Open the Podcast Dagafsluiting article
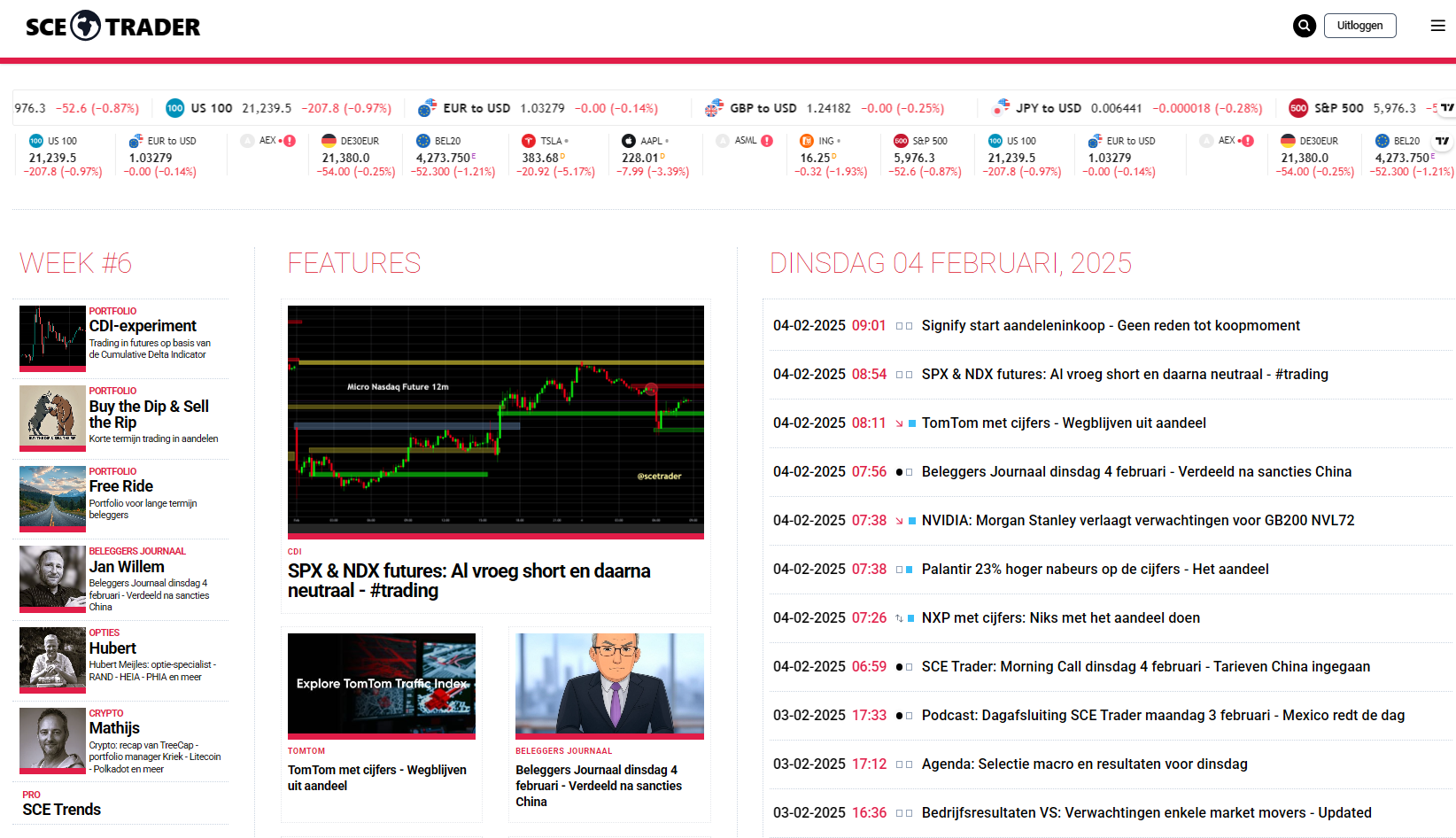 pos(1164,716)
